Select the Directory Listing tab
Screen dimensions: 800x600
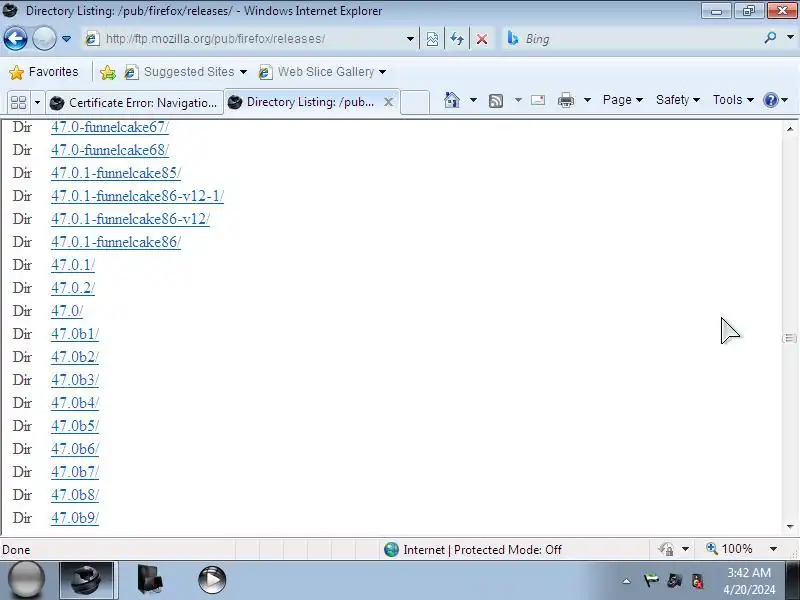pyautogui.click(x=304, y=102)
